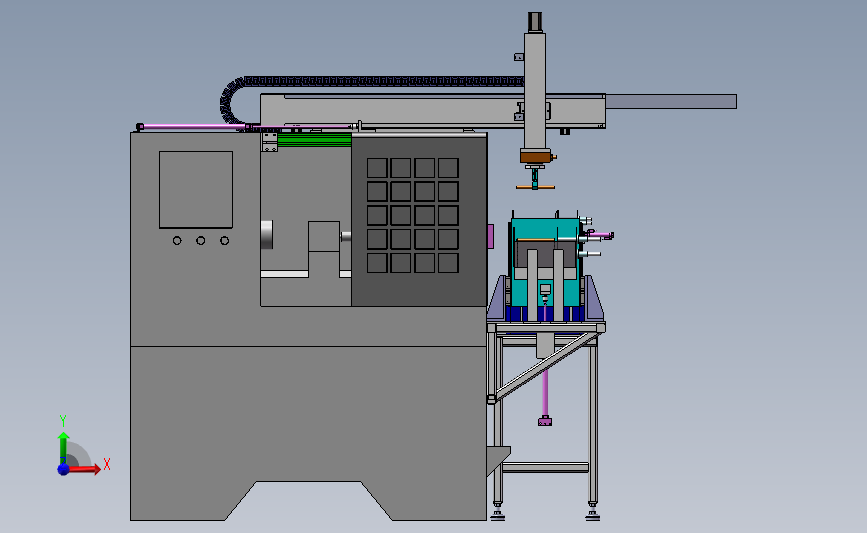The width and height of the screenshot is (867, 533).
Task: Select the top-left window in door grid
Action: [x=377, y=168]
